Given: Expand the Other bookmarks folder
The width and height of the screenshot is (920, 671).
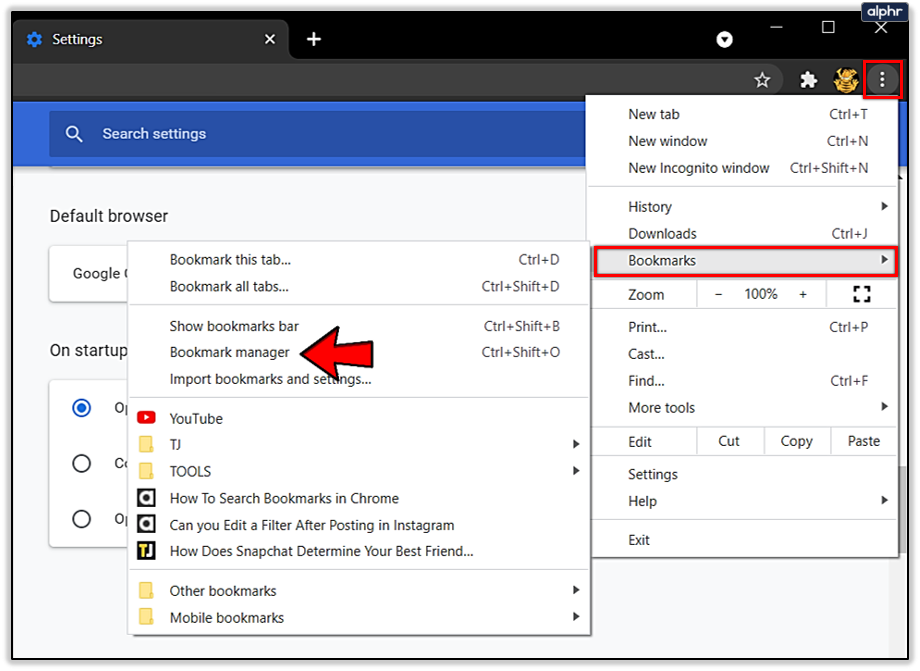Looking at the screenshot, I should tap(222, 590).
